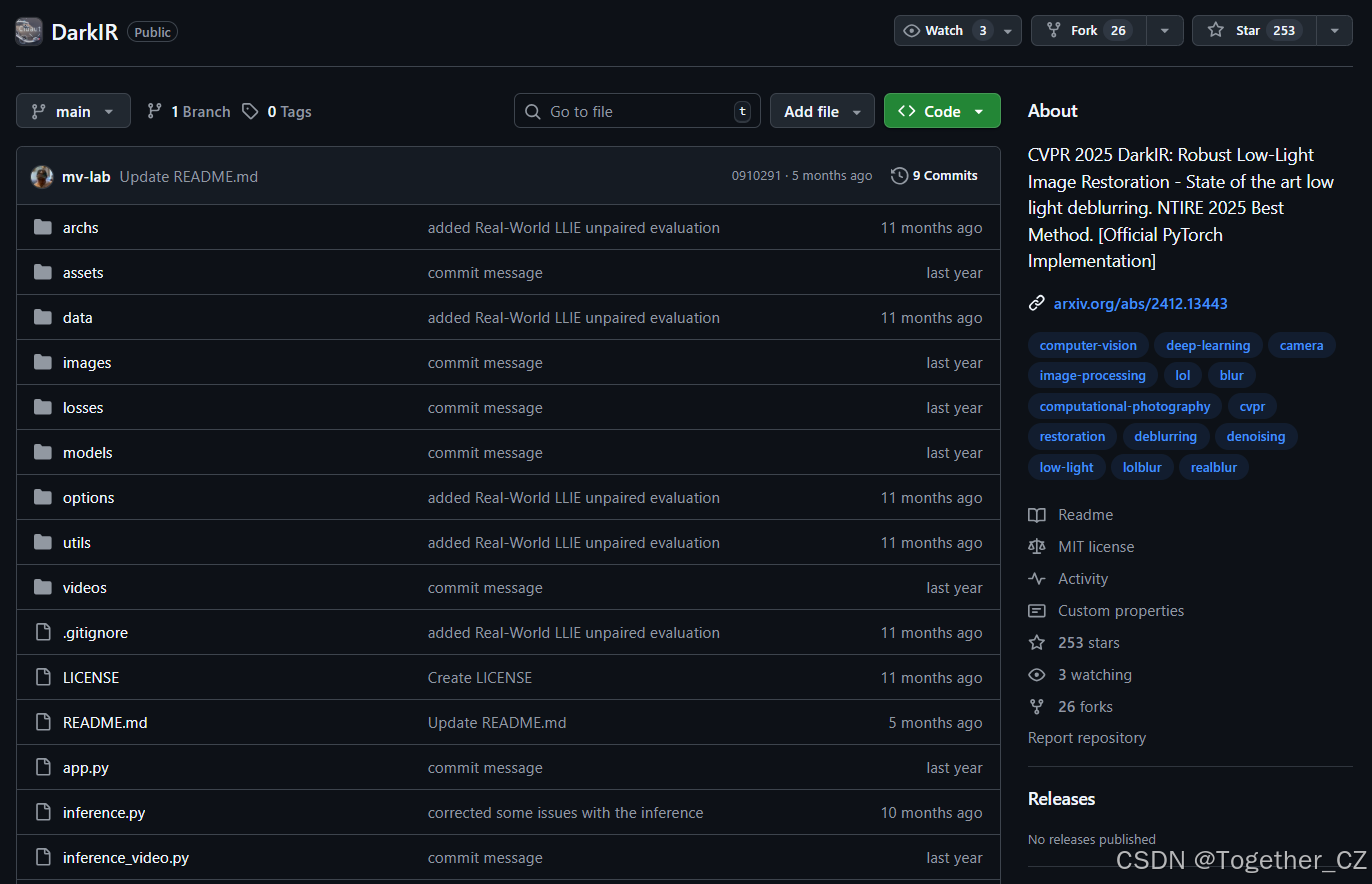
Task: Click the Custom properties icon
Action: pyautogui.click(x=1037, y=611)
